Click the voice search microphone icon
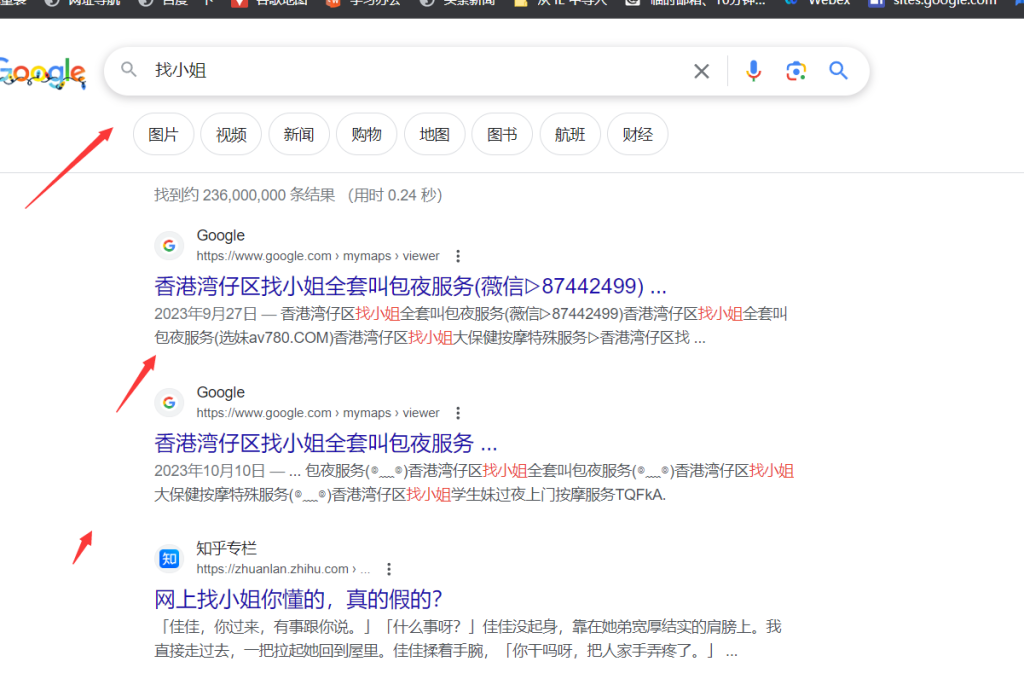The width and height of the screenshot is (1024, 679). [753, 71]
